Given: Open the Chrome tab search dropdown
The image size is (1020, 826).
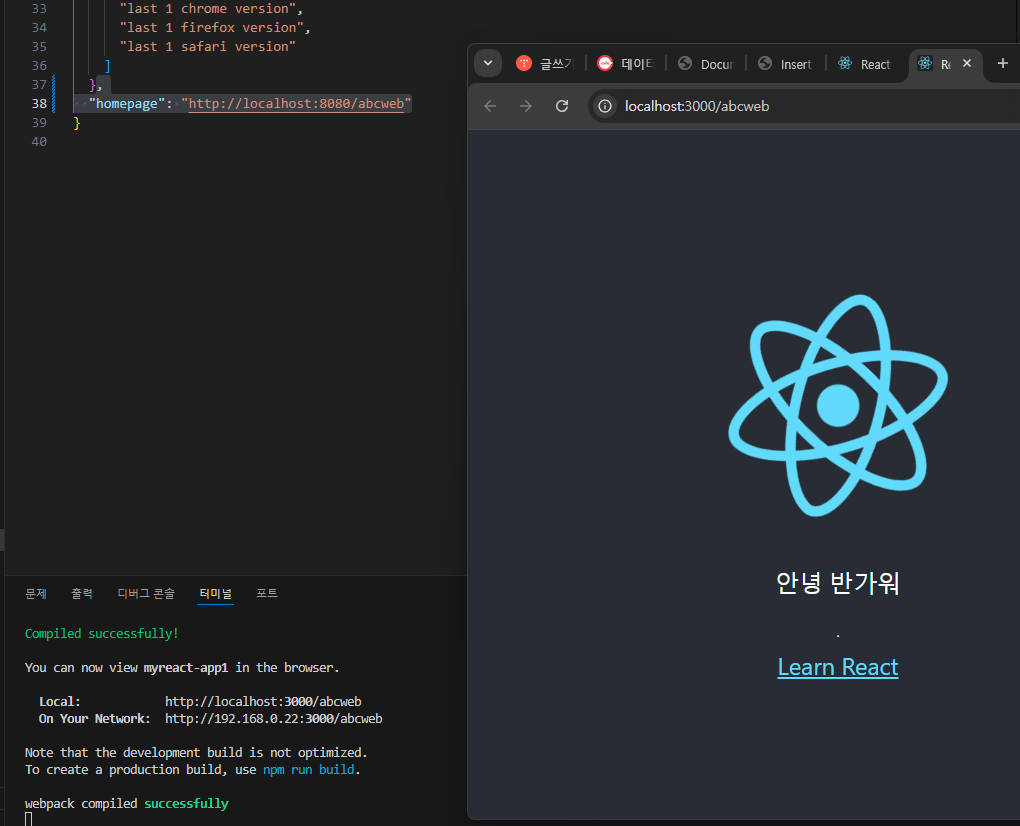Looking at the screenshot, I should 487,63.
